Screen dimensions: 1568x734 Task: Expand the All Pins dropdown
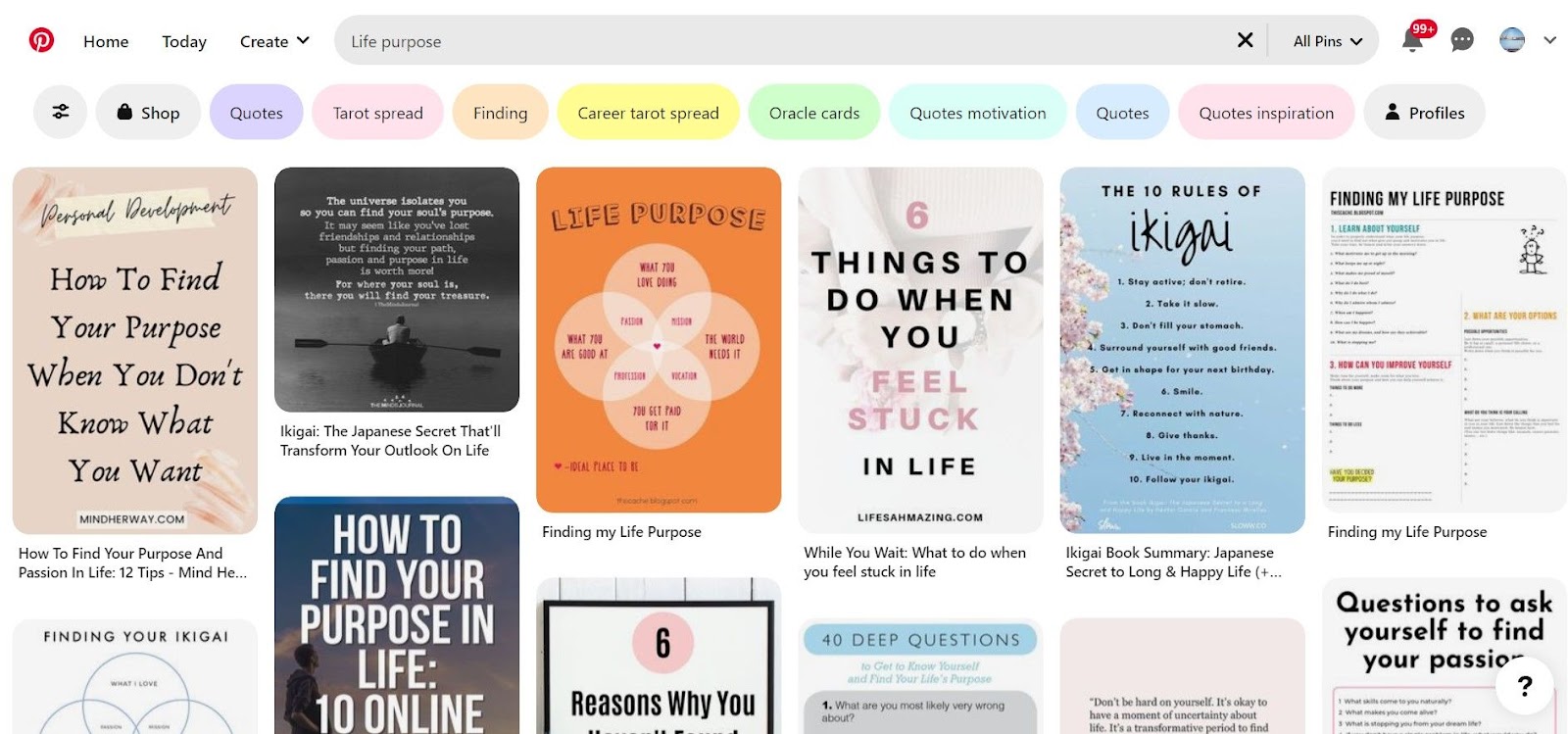click(x=1327, y=41)
